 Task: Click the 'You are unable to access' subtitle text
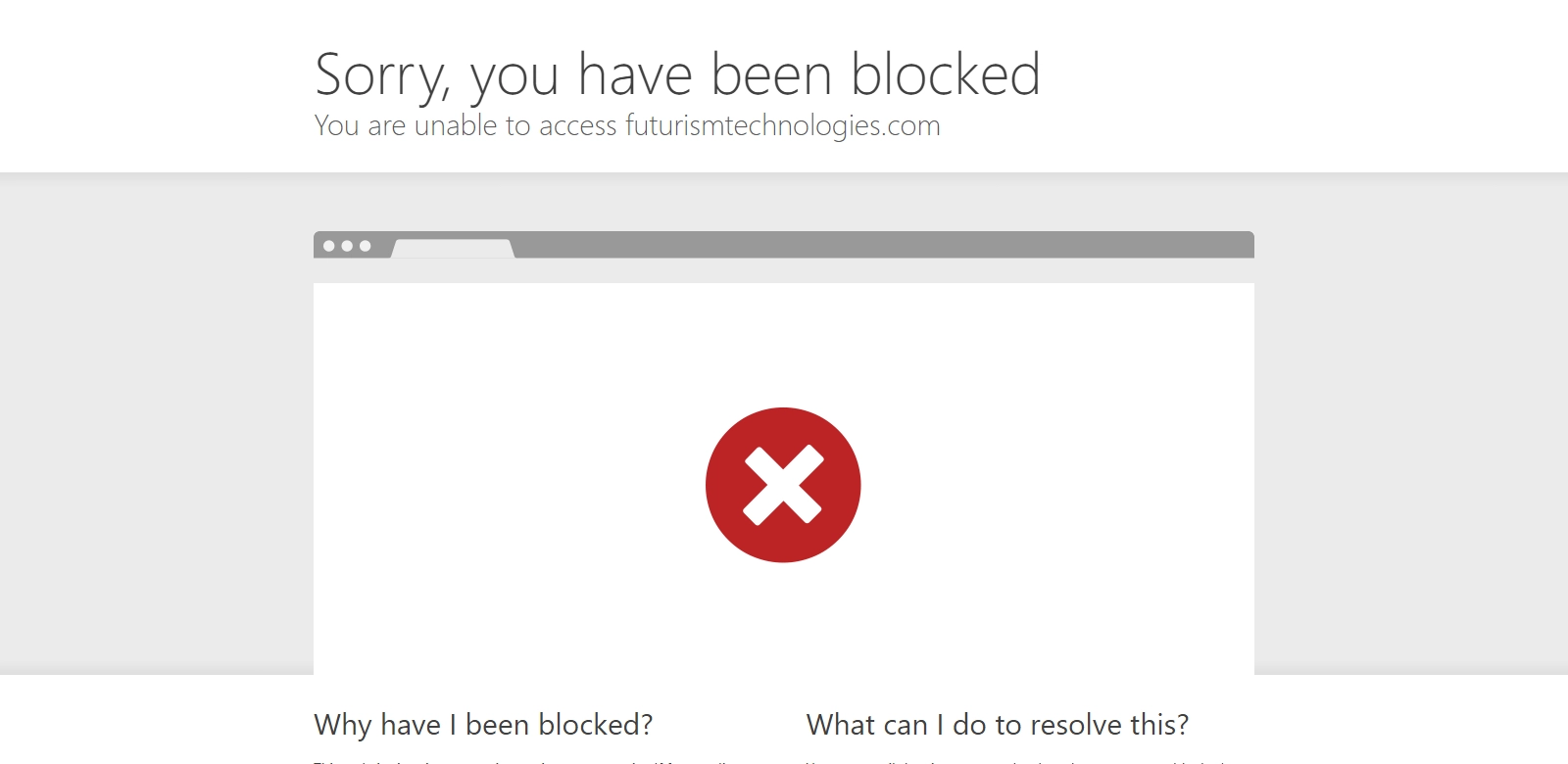465,126
